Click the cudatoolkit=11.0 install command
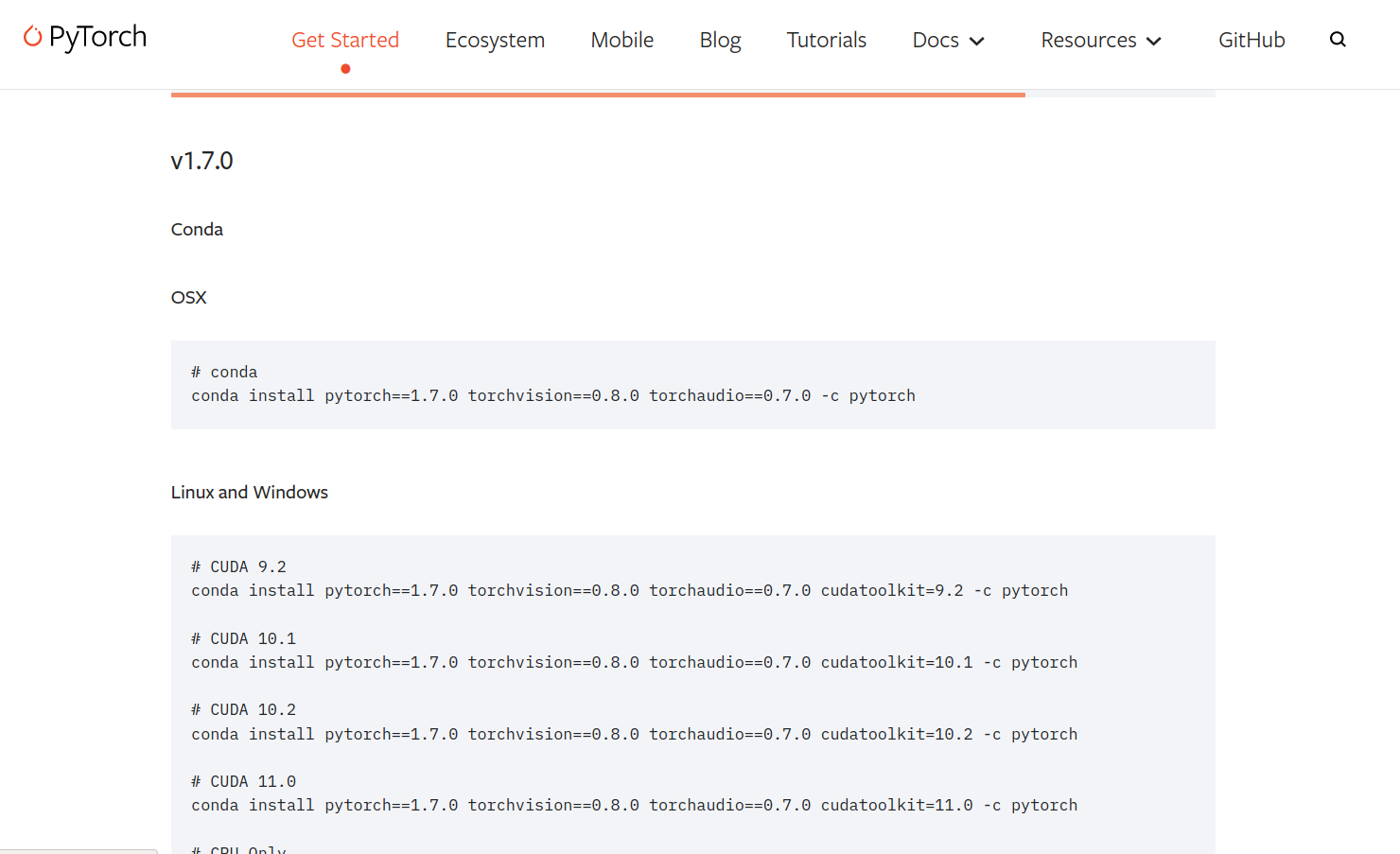The width and height of the screenshot is (1400, 854). [635, 805]
